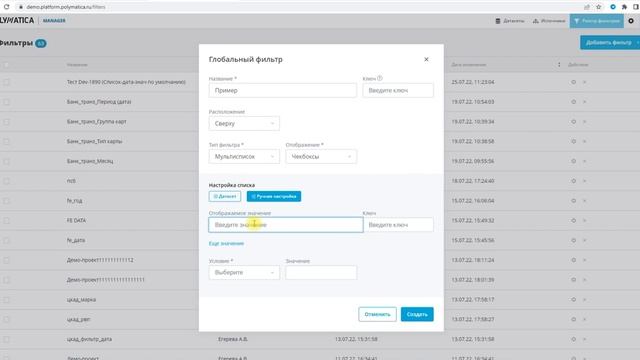This screenshot has width=640, height=360.
Task: Click the Значение input field
Action: [321, 272]
